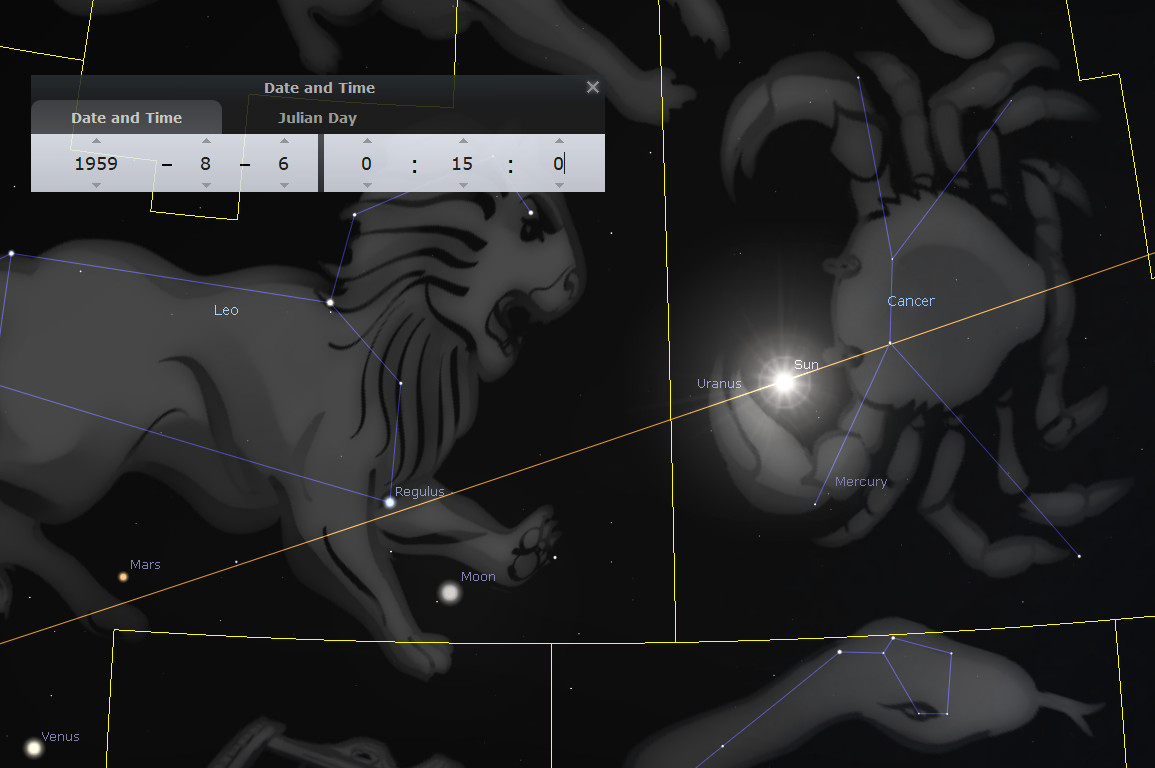Viewport: 1155px width, 768px height.
Task: Click the seconds field in time box
Action: coord(558,163)
